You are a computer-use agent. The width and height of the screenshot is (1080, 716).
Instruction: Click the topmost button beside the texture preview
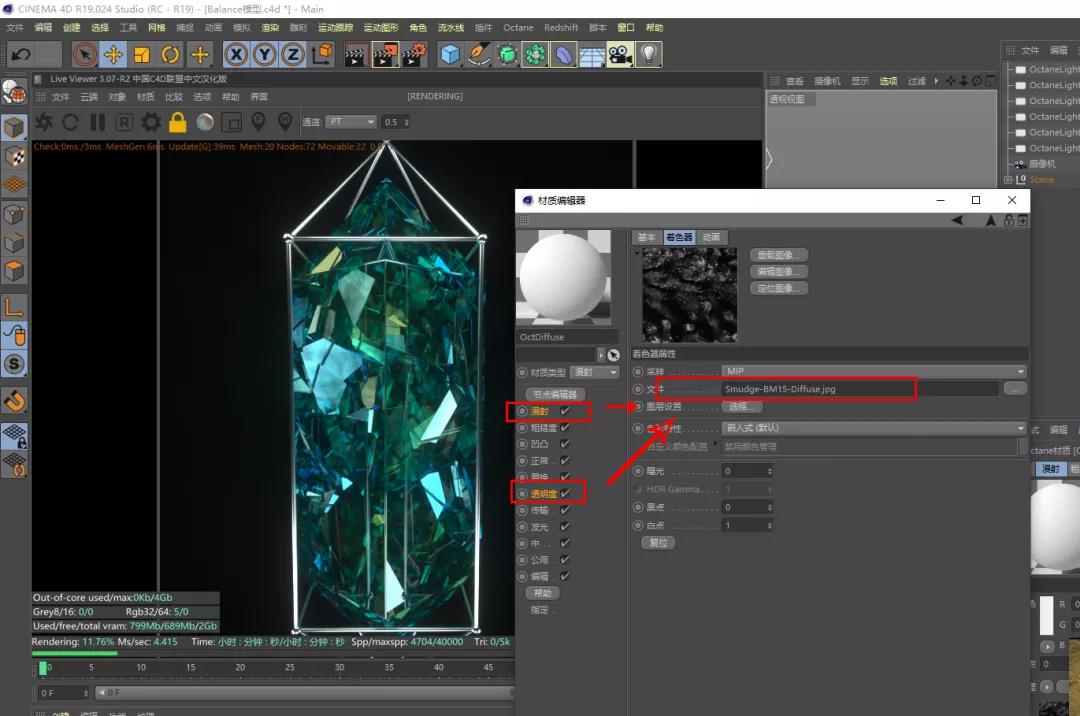(x=779, y=255)
